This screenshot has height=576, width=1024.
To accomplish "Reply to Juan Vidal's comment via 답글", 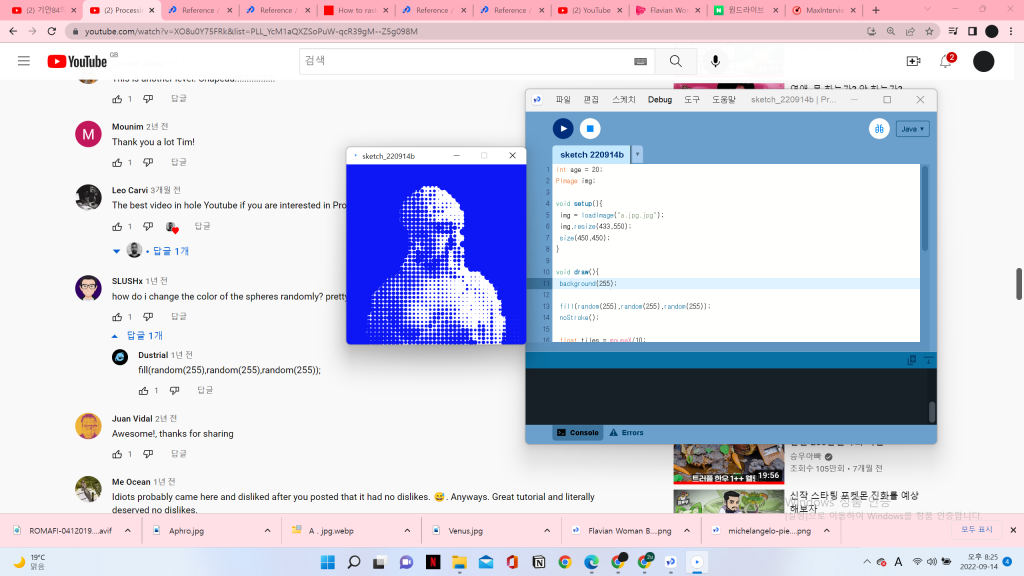I will click(x=178, y=454).
